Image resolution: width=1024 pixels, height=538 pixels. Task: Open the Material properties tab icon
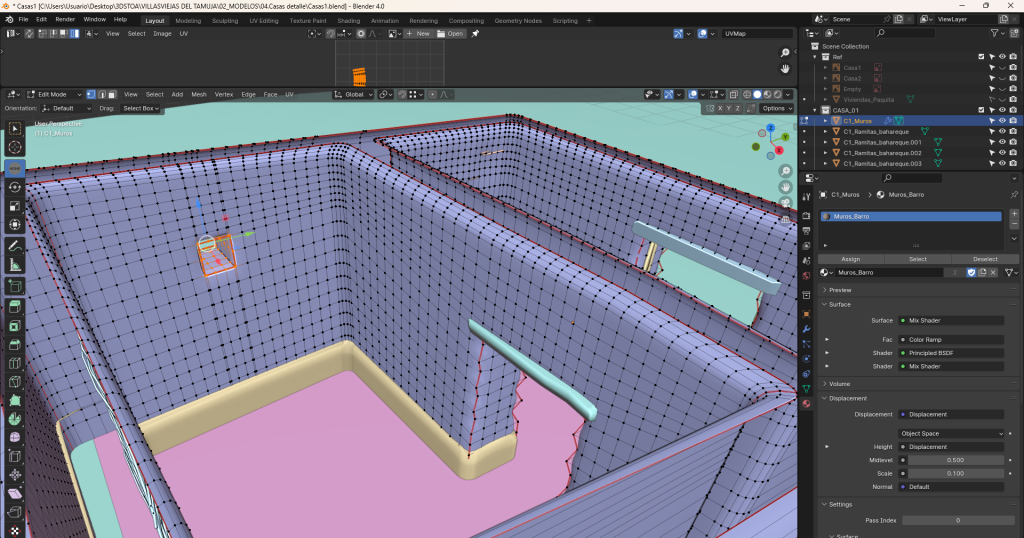pyautogui.click(x=806, y=403)
